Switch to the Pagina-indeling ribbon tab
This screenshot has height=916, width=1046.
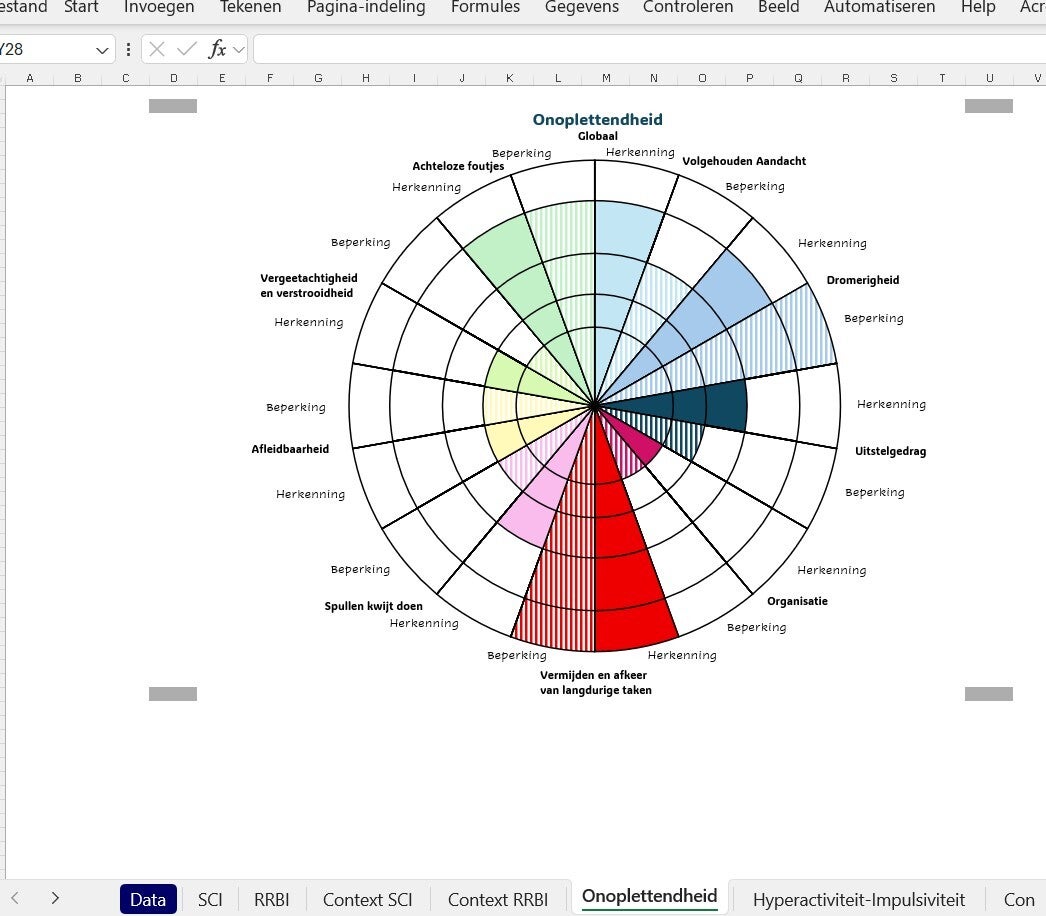[x=366, y=7]
